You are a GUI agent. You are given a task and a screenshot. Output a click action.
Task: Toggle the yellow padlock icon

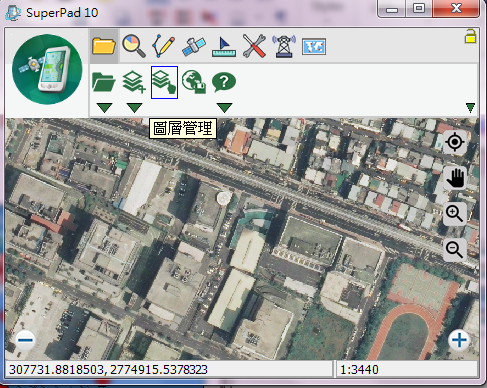coord(470,36)
